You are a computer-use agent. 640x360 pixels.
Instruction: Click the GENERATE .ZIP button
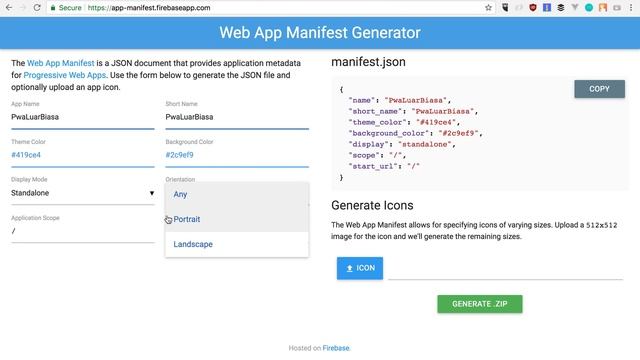click(x=480, y=304)
